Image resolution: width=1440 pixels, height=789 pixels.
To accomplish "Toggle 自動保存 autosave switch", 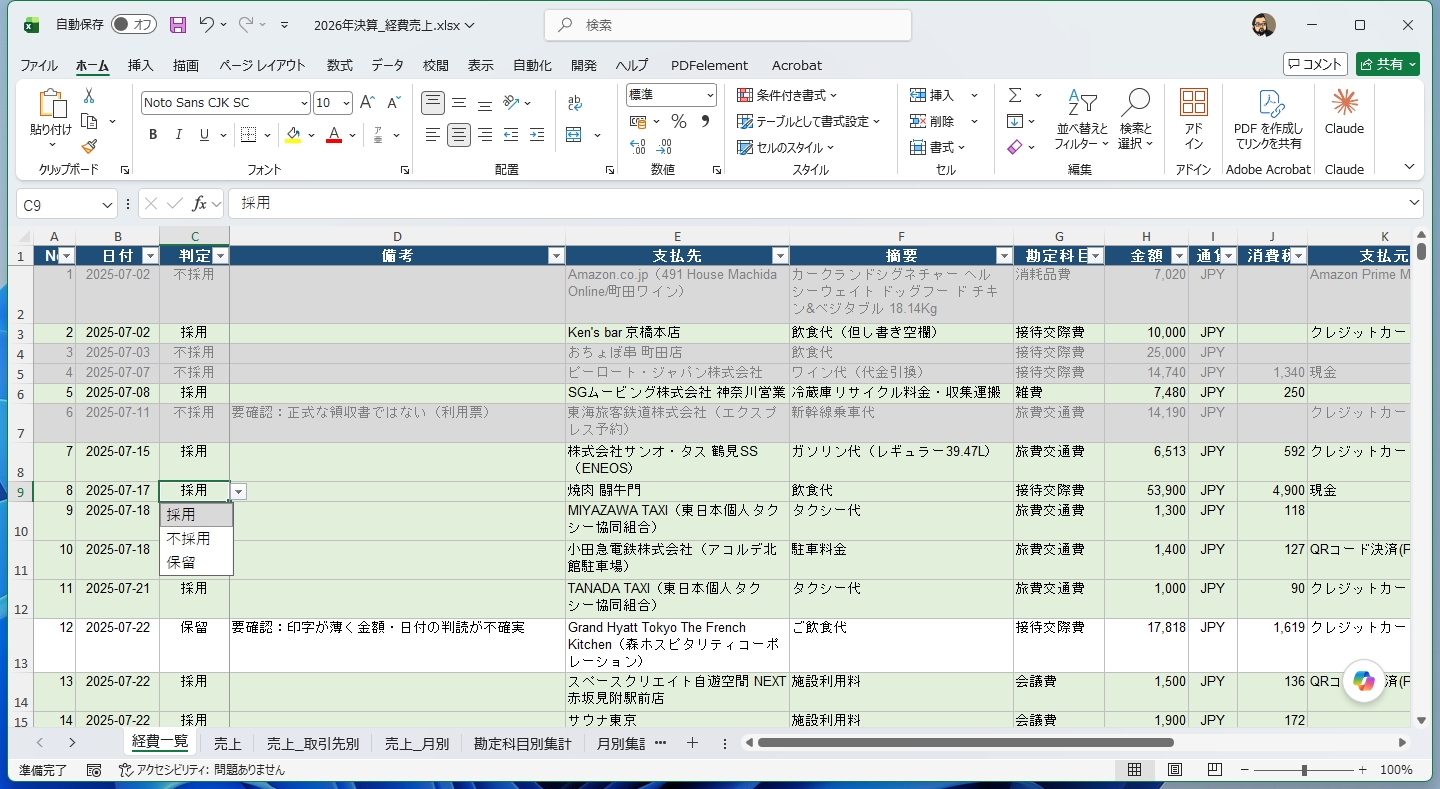I will 134,25.
